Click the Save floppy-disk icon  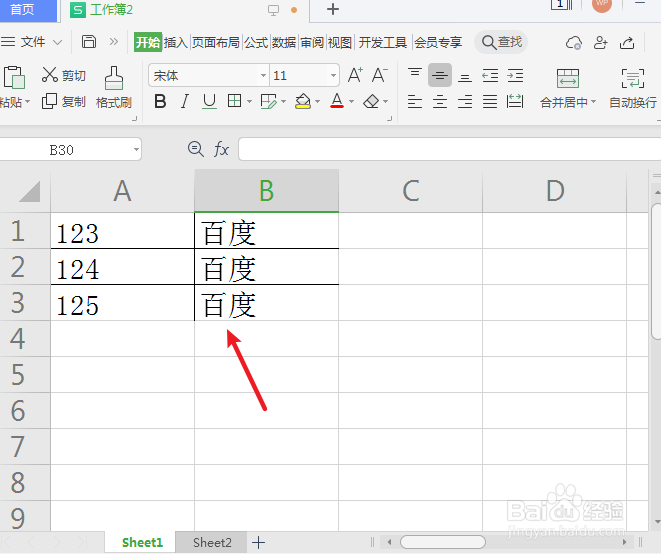tap(89, 42)
